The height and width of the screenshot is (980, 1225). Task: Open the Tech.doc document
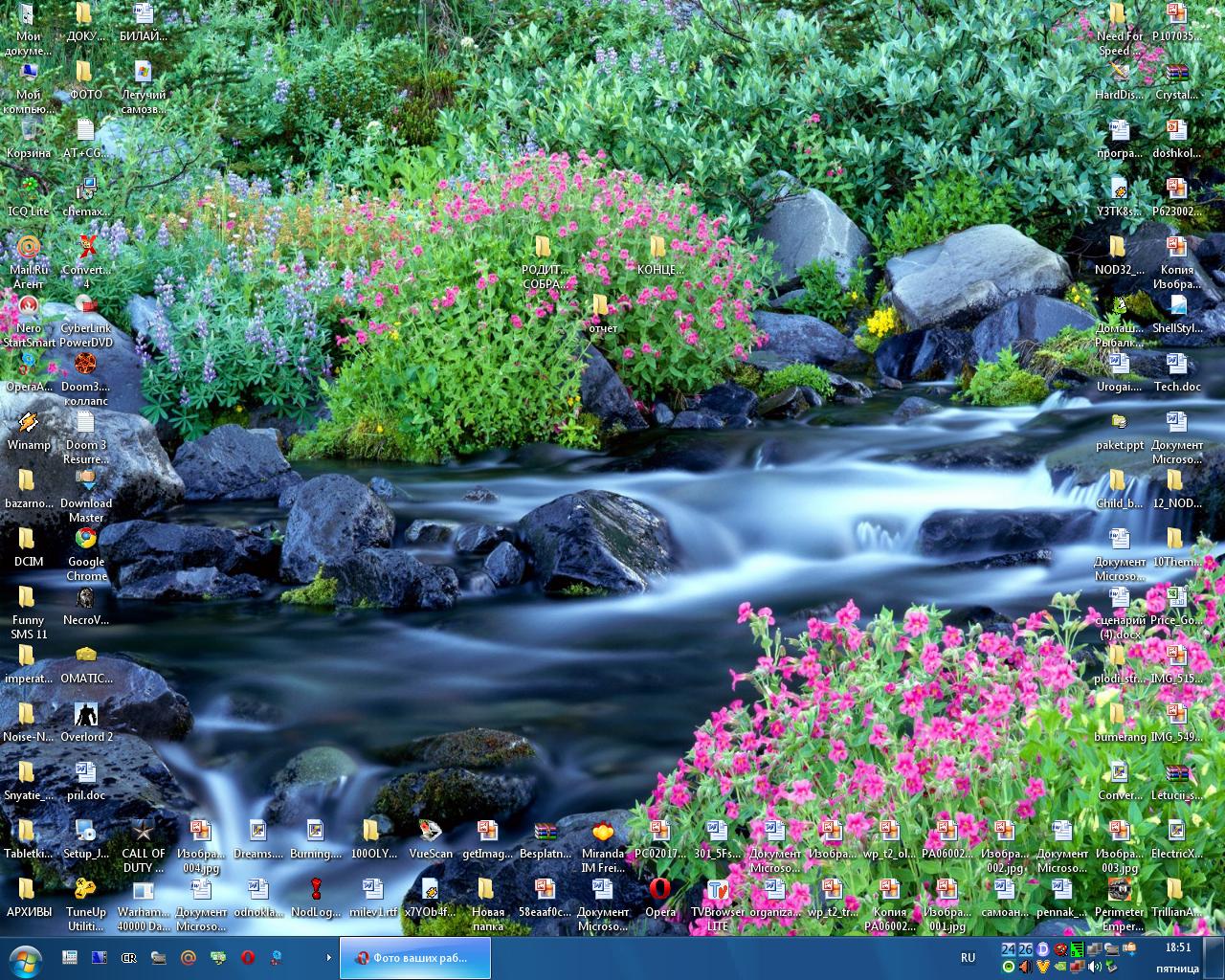coord(1177,372)
